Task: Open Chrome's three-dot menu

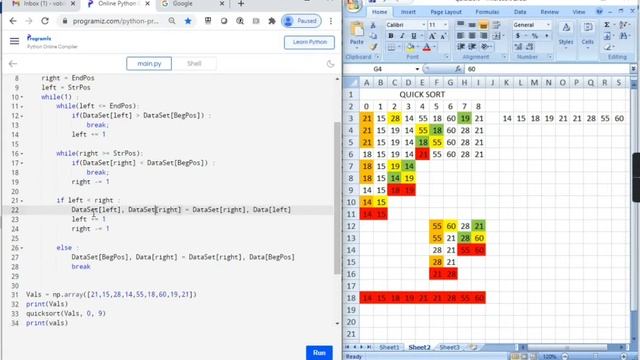Action: pyautogui.click(x=331, y=21)
